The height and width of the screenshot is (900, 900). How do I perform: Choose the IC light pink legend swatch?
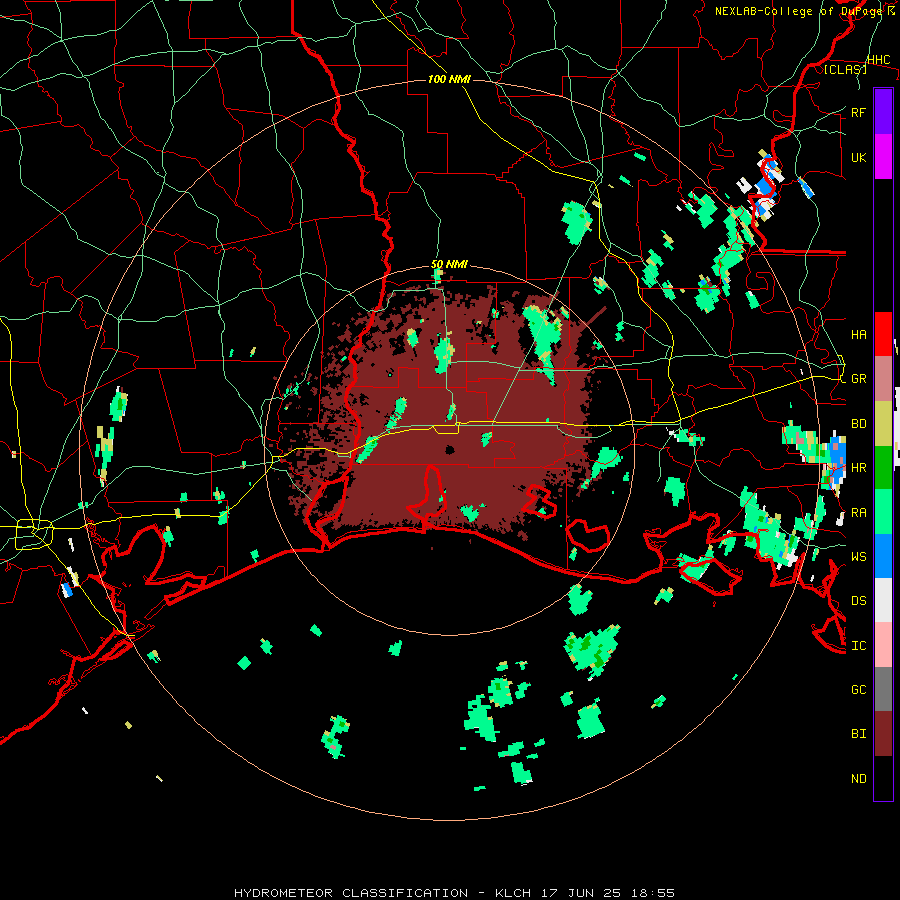[x=883, y=645]
